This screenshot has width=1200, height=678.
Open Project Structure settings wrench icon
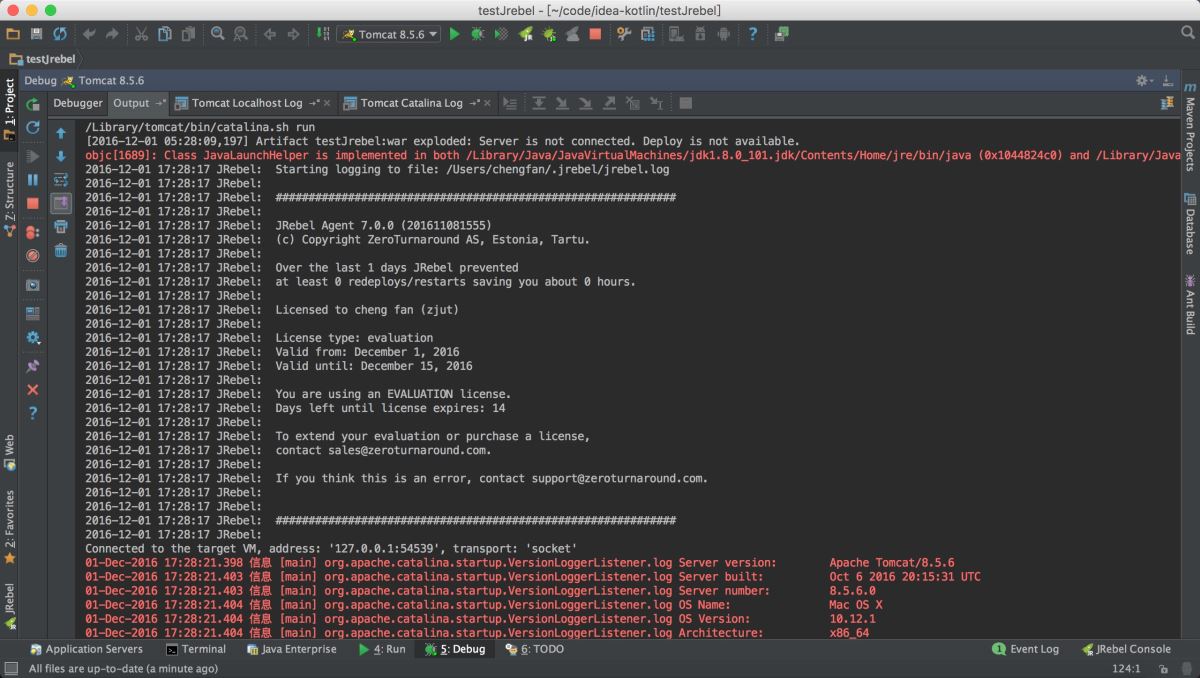point(624,34)
